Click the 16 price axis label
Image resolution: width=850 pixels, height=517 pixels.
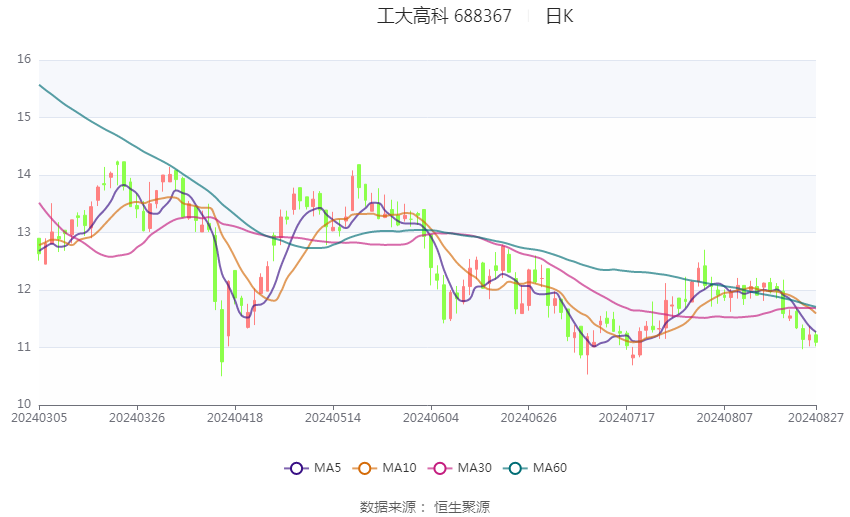[x=24, y=60]
